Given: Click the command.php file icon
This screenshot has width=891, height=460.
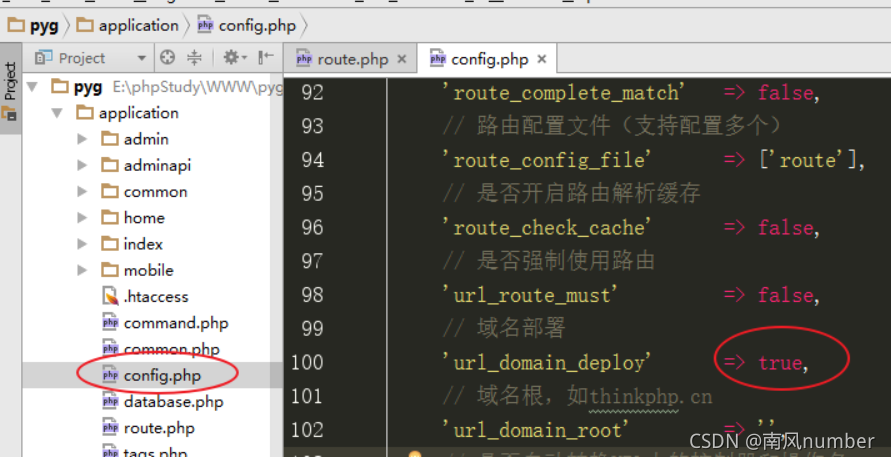Looking at the screenshot, I should 110,323.
